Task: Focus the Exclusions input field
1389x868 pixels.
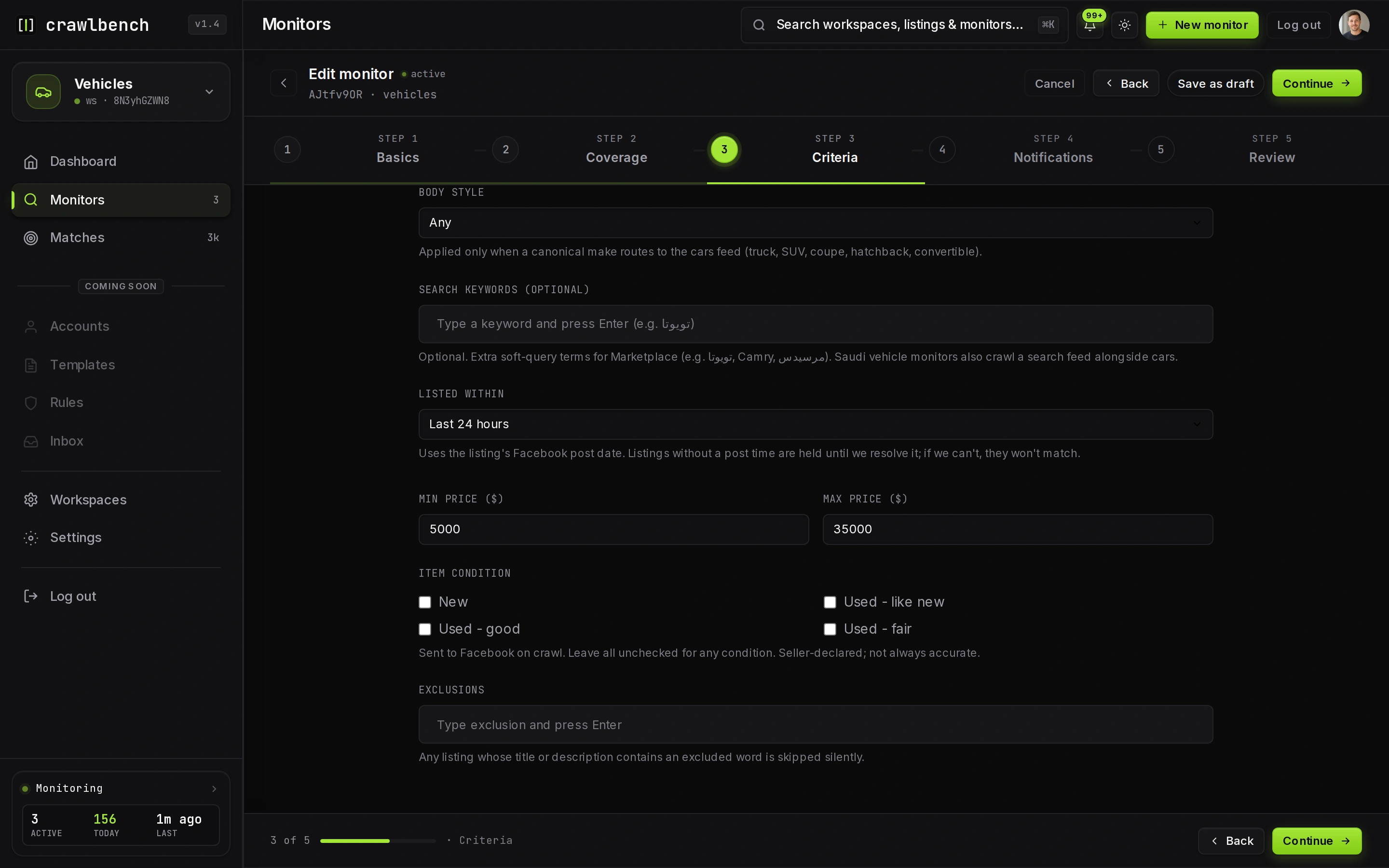Action: (x=816, y=724)
